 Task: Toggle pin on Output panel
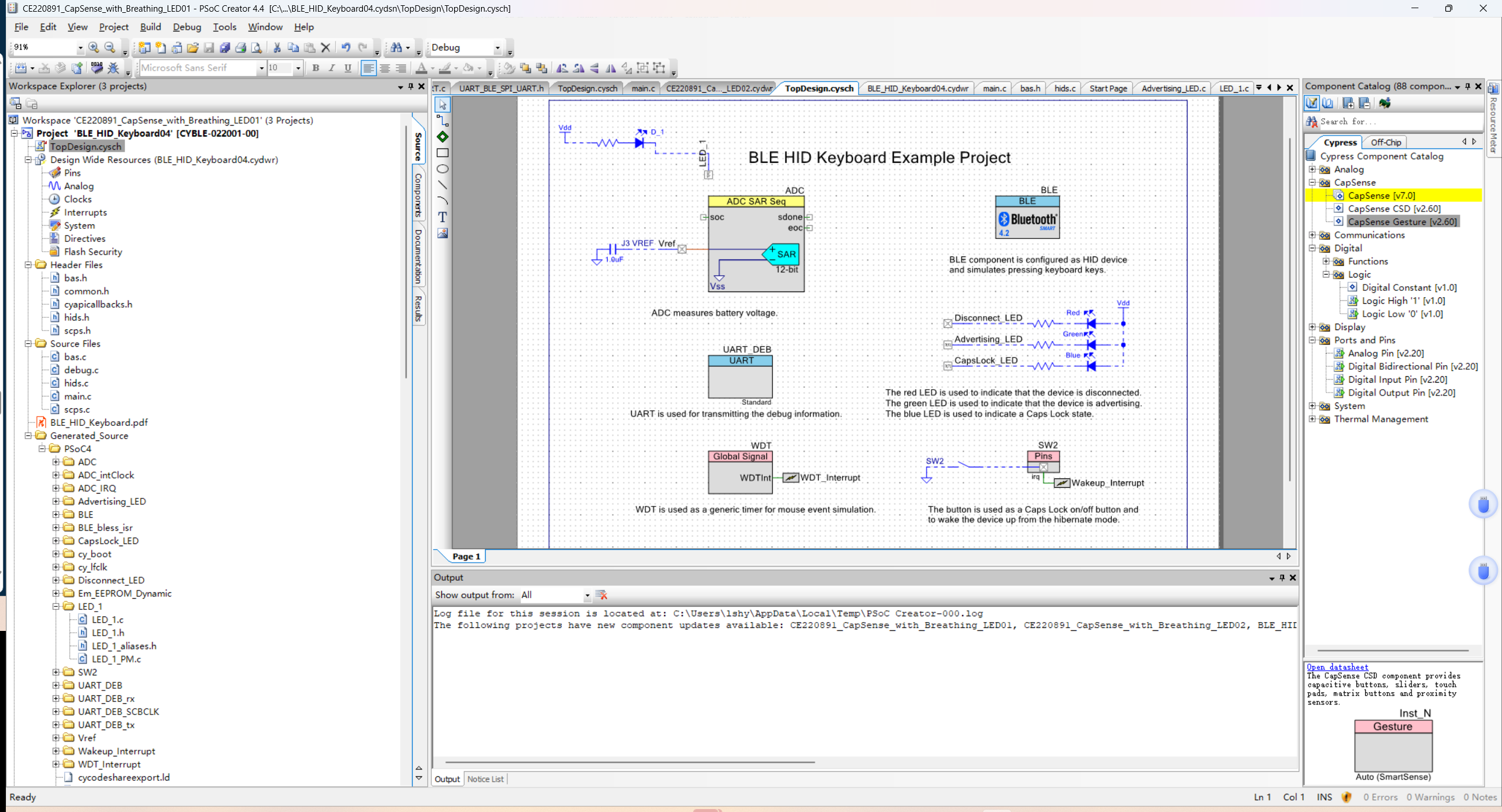(1282, 577)
